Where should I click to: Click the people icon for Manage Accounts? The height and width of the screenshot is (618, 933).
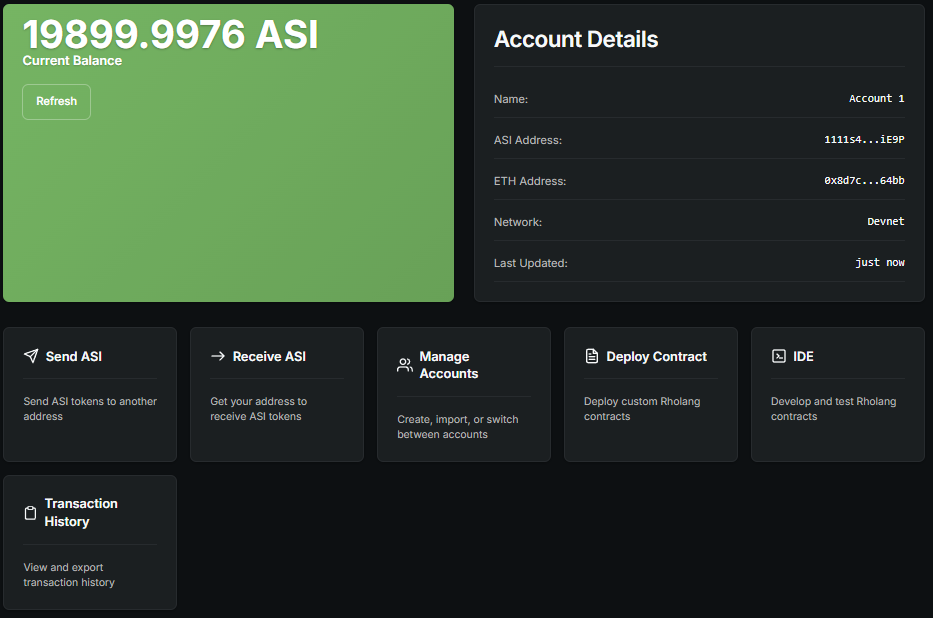pyautogui.click(x=405, y=365)
